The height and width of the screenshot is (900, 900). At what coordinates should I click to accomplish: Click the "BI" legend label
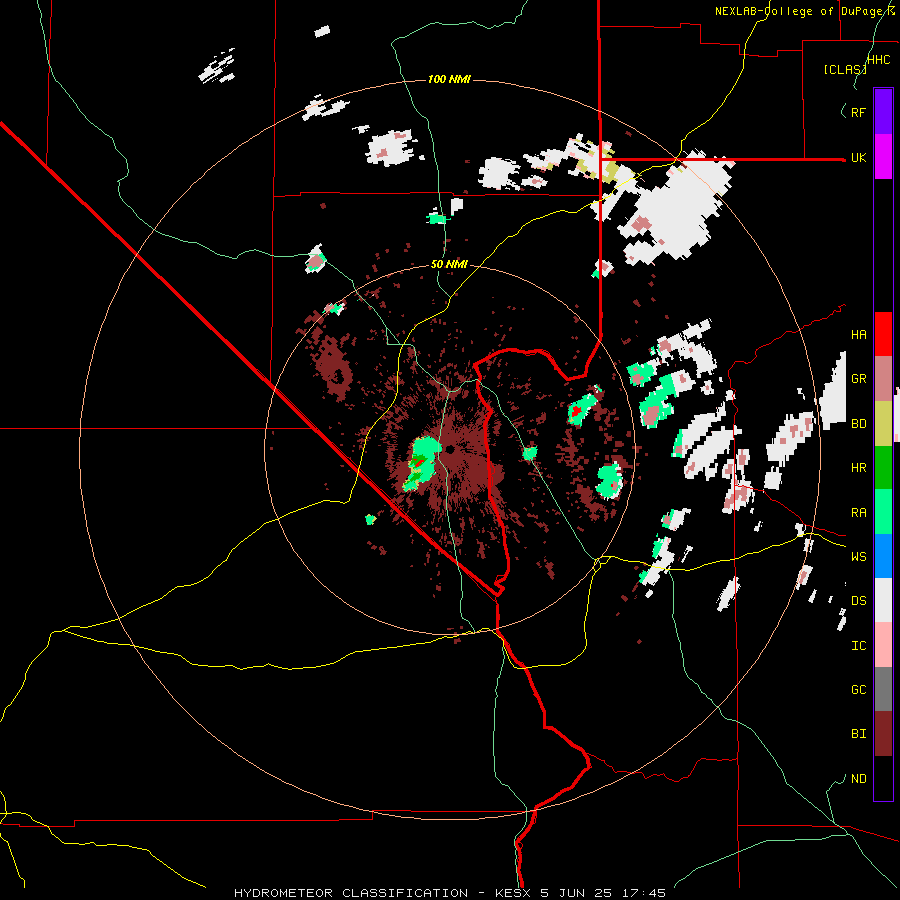(858, 734)
